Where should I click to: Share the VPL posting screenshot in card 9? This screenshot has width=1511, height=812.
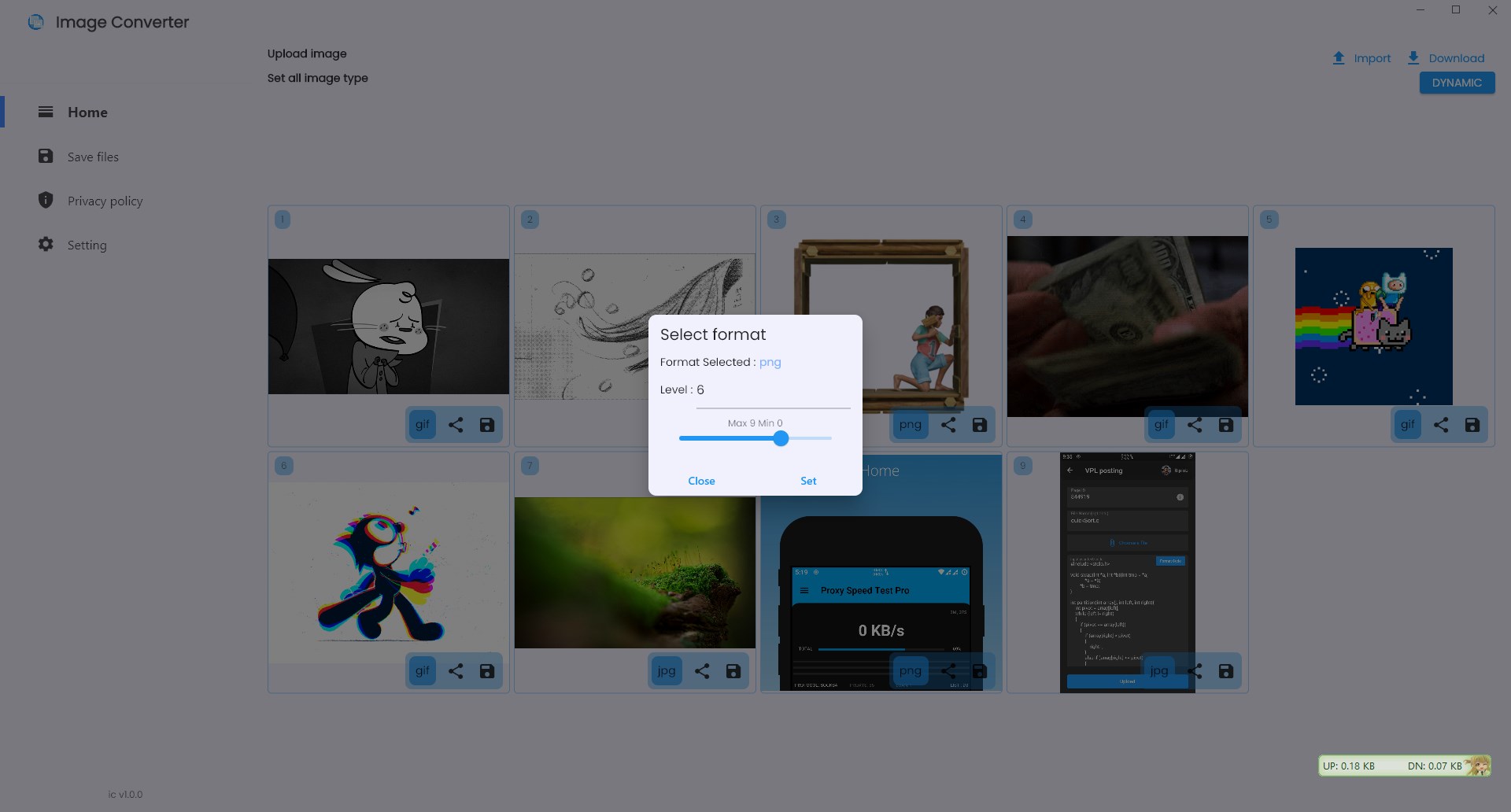coord(1195,671)
